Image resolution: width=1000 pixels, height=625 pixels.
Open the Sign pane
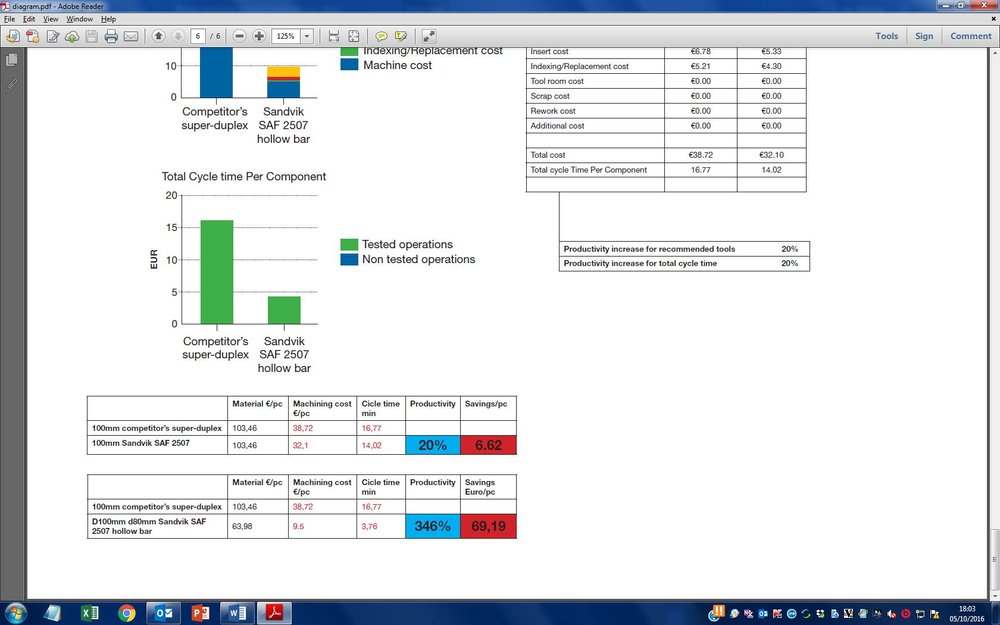(x=924, y=36)
